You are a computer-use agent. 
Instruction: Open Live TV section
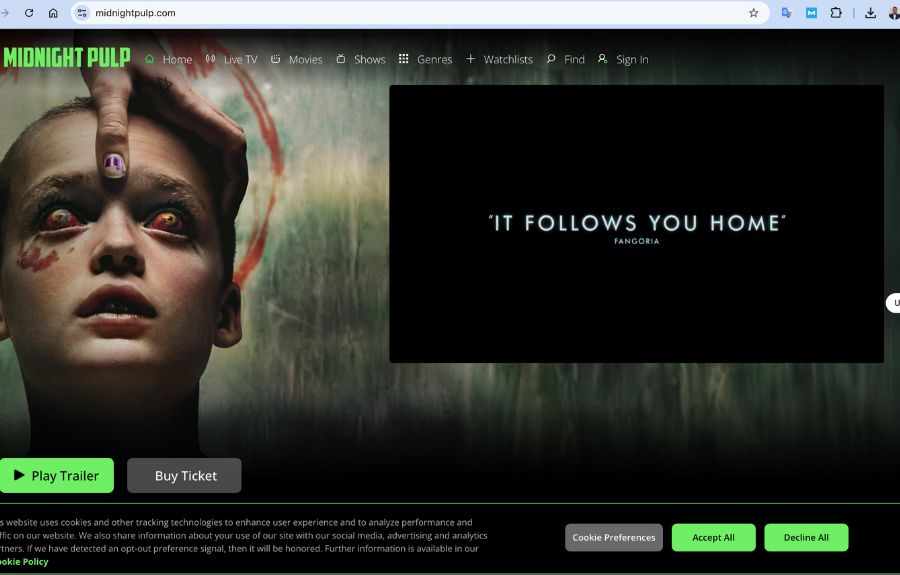240,59
